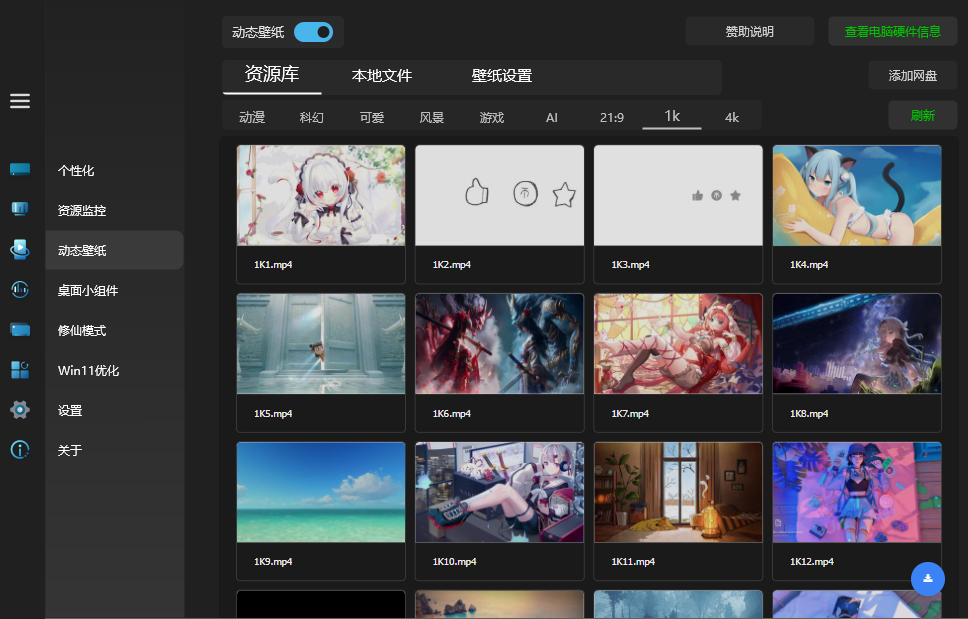
Task: Click the star favorite icon on 1K2.mp4
Action: click(564, 194)
